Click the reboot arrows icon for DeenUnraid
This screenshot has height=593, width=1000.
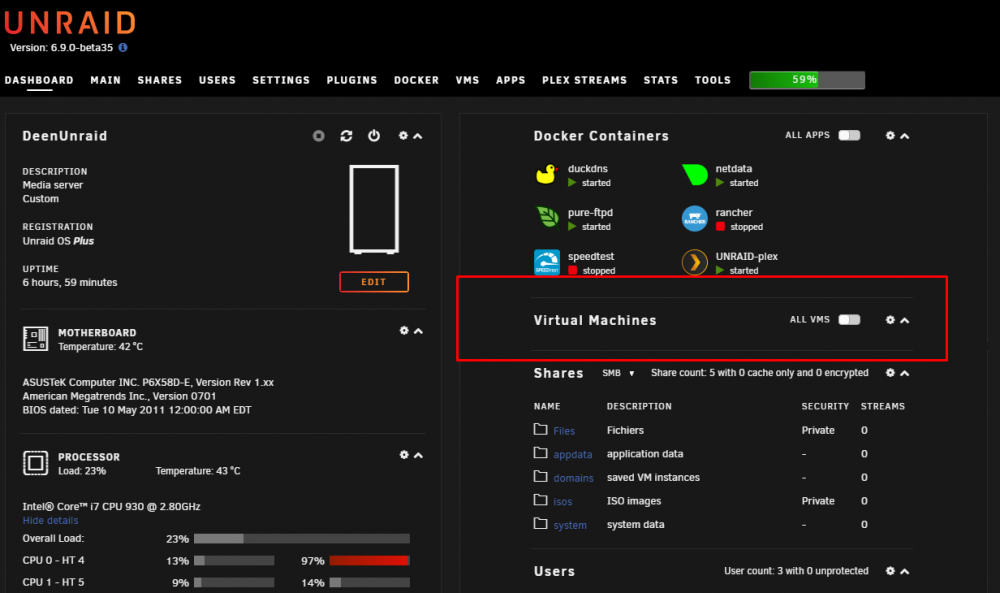pos(346,136)
